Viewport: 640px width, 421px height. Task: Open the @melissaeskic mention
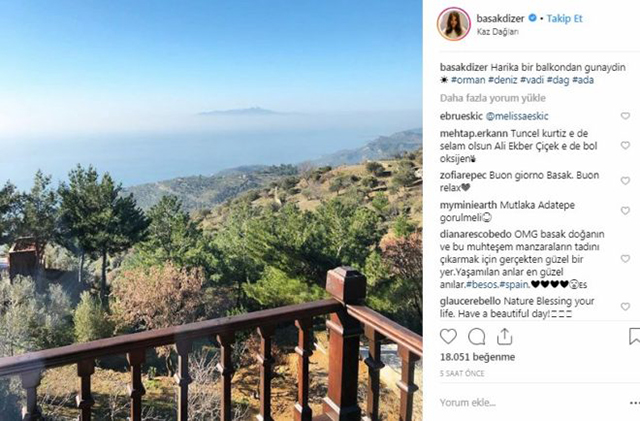tap(517, 116)
